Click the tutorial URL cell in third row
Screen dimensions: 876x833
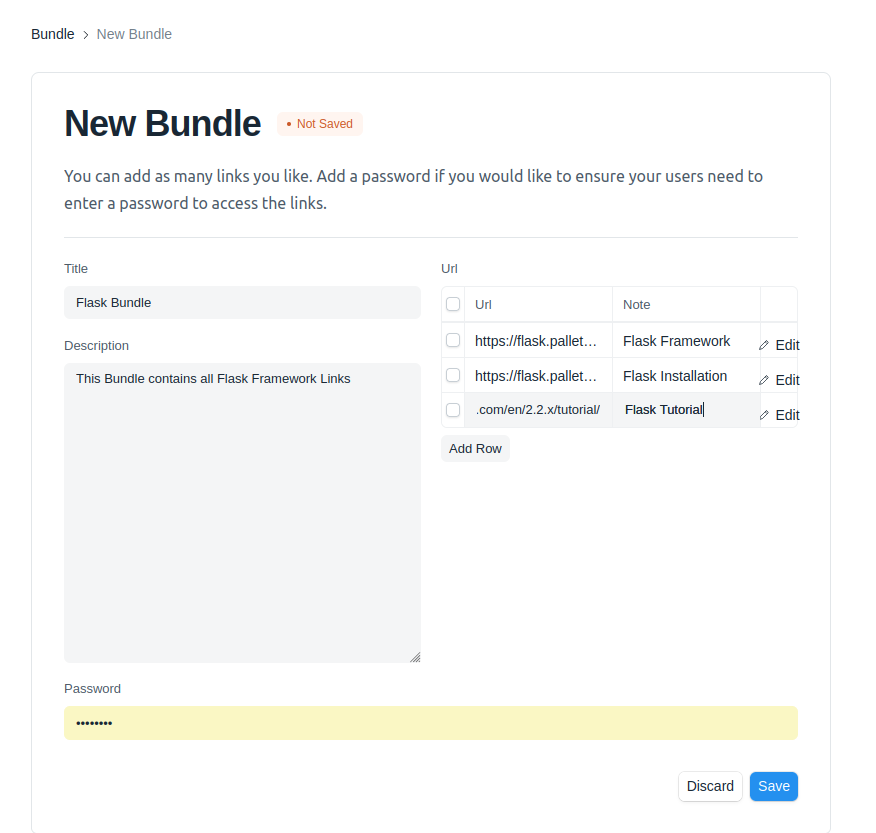pos(538,410)
